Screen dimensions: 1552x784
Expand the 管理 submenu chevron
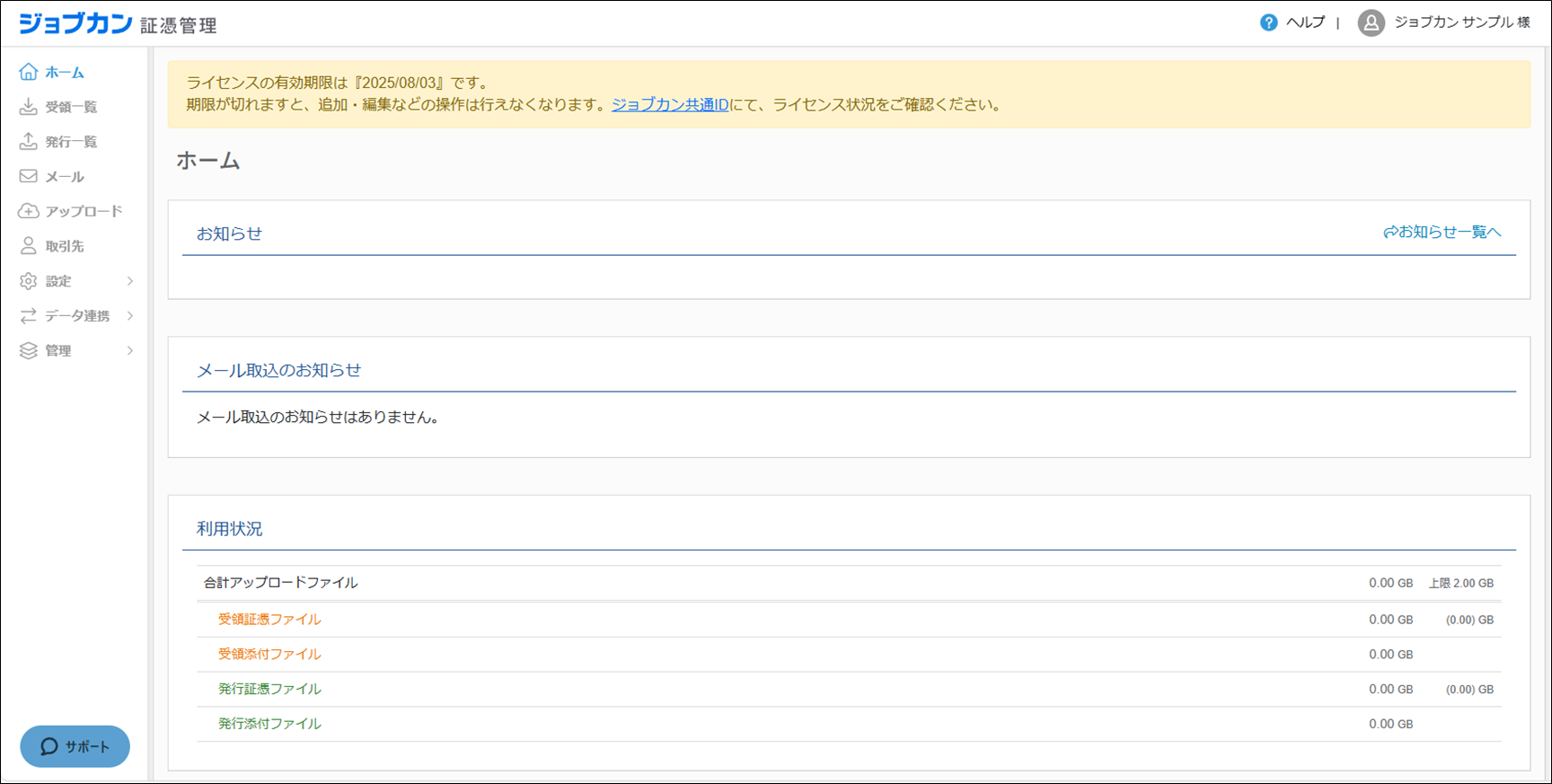130,351
